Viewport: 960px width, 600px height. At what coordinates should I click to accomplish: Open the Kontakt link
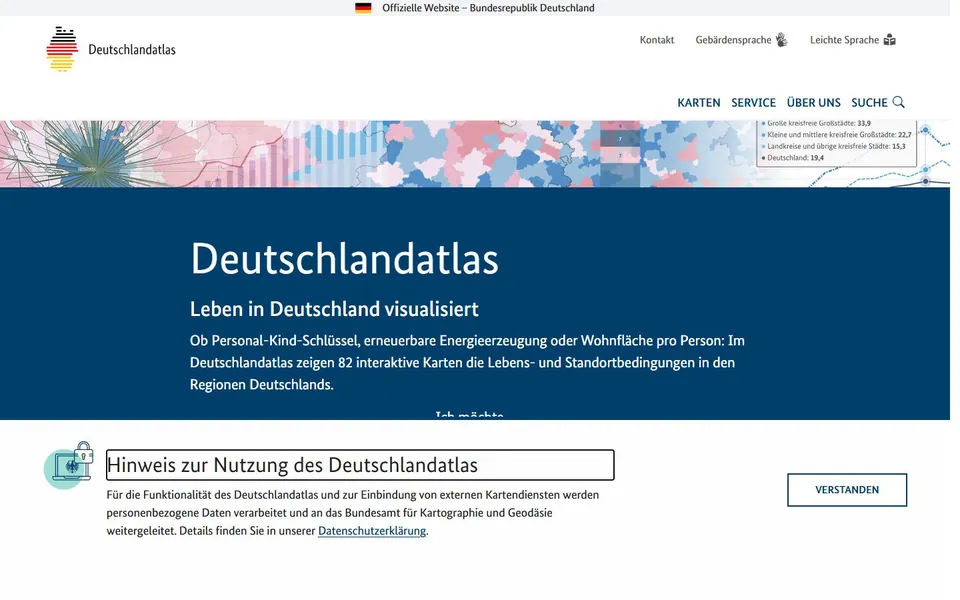point(657,40)
